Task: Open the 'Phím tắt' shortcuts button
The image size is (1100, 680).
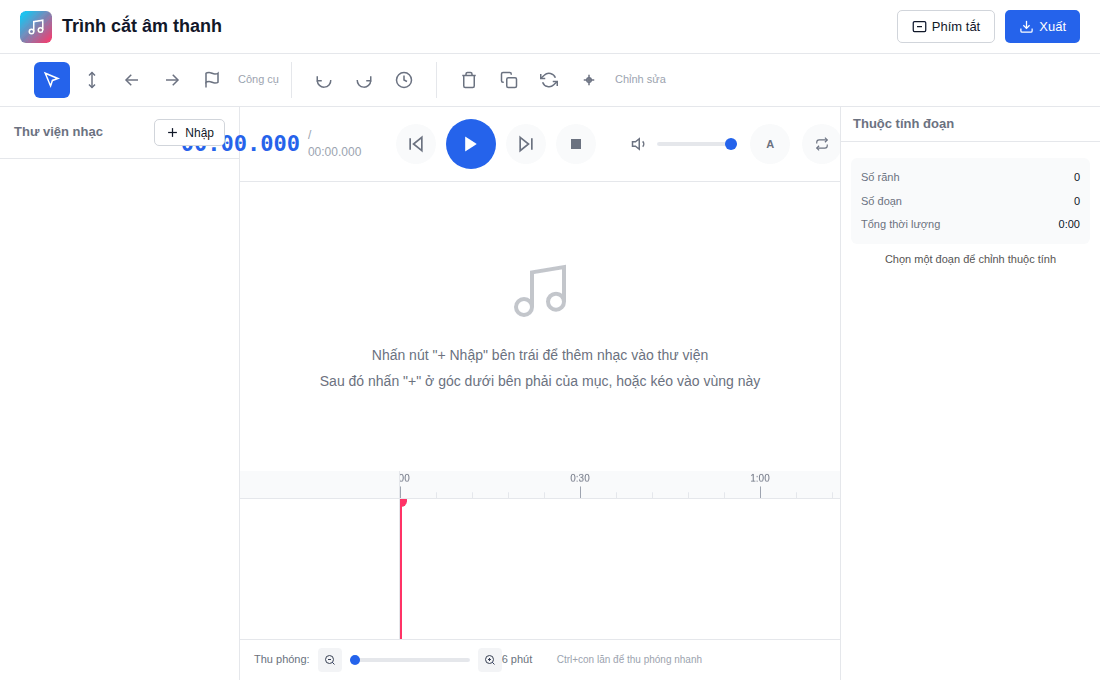Action: pyautogui.click(x=946, y=27)
